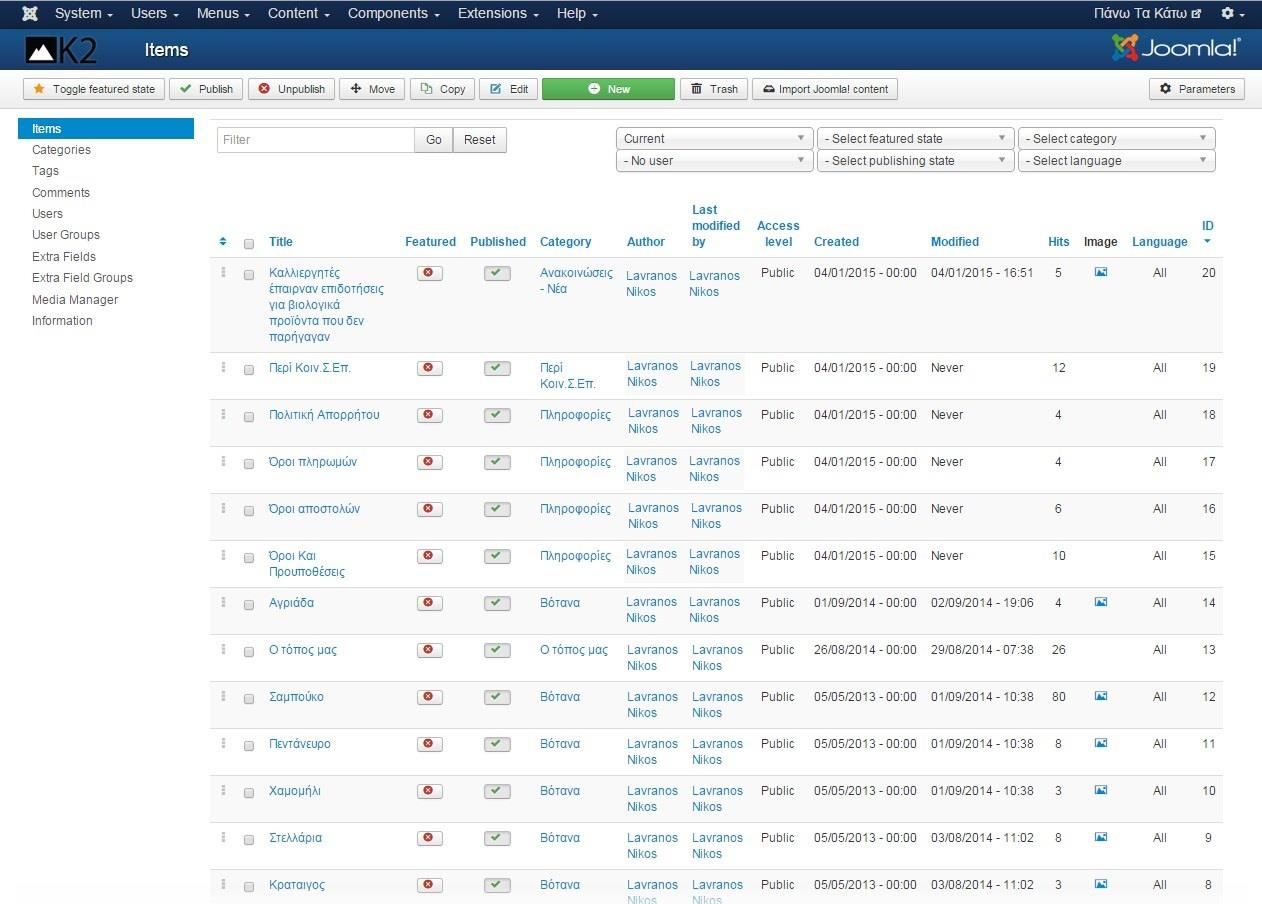
Task: Open the Current filter dropdown
Action: pyautogui.click(x=715, y=139)
